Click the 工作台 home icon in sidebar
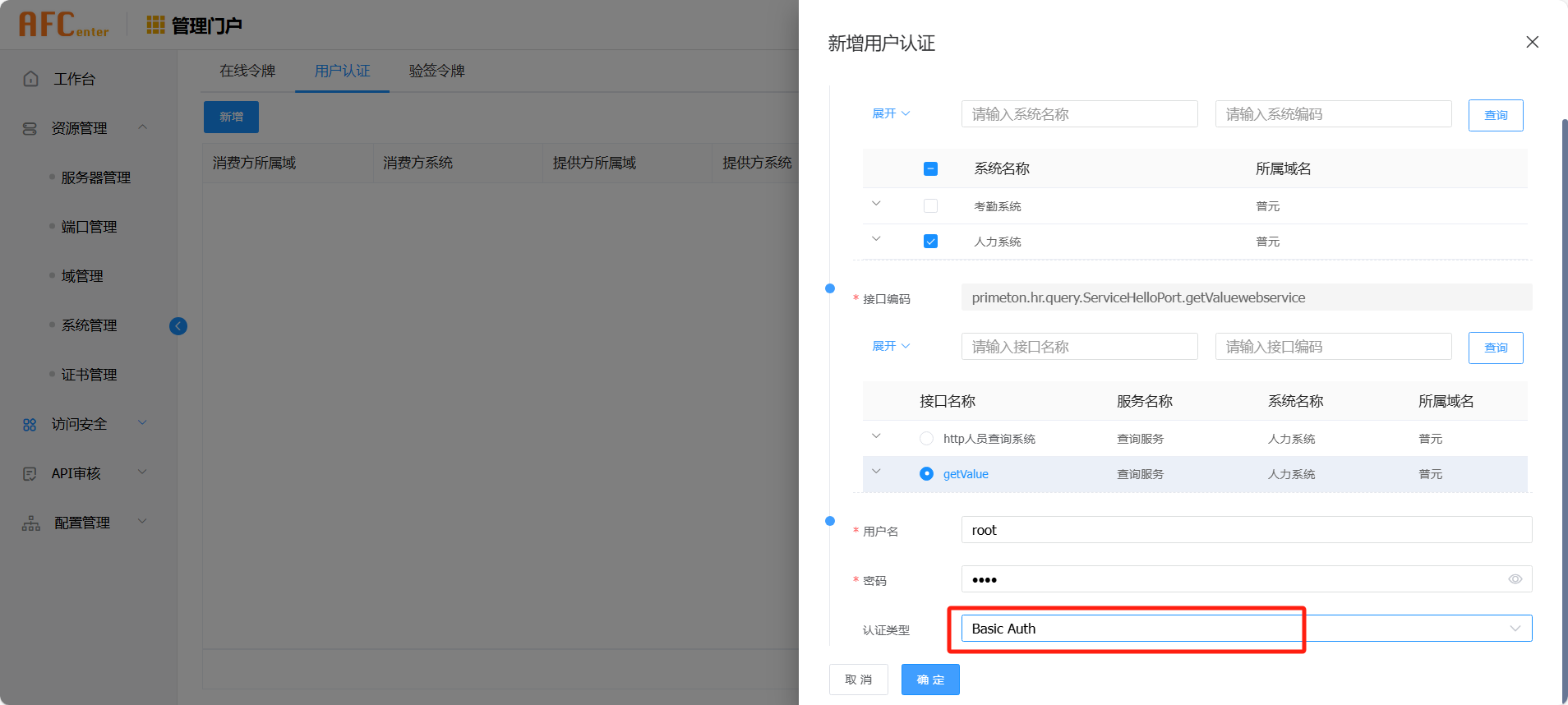This screenshot has width=1568, height=705. point(31,79)
